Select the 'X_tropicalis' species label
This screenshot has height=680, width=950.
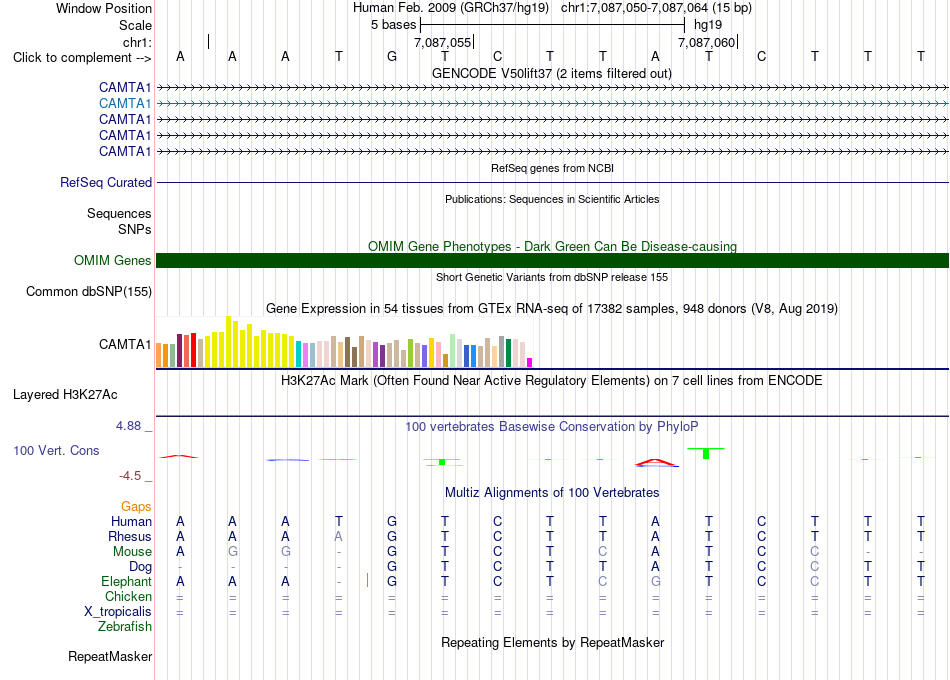pos(118,612)
